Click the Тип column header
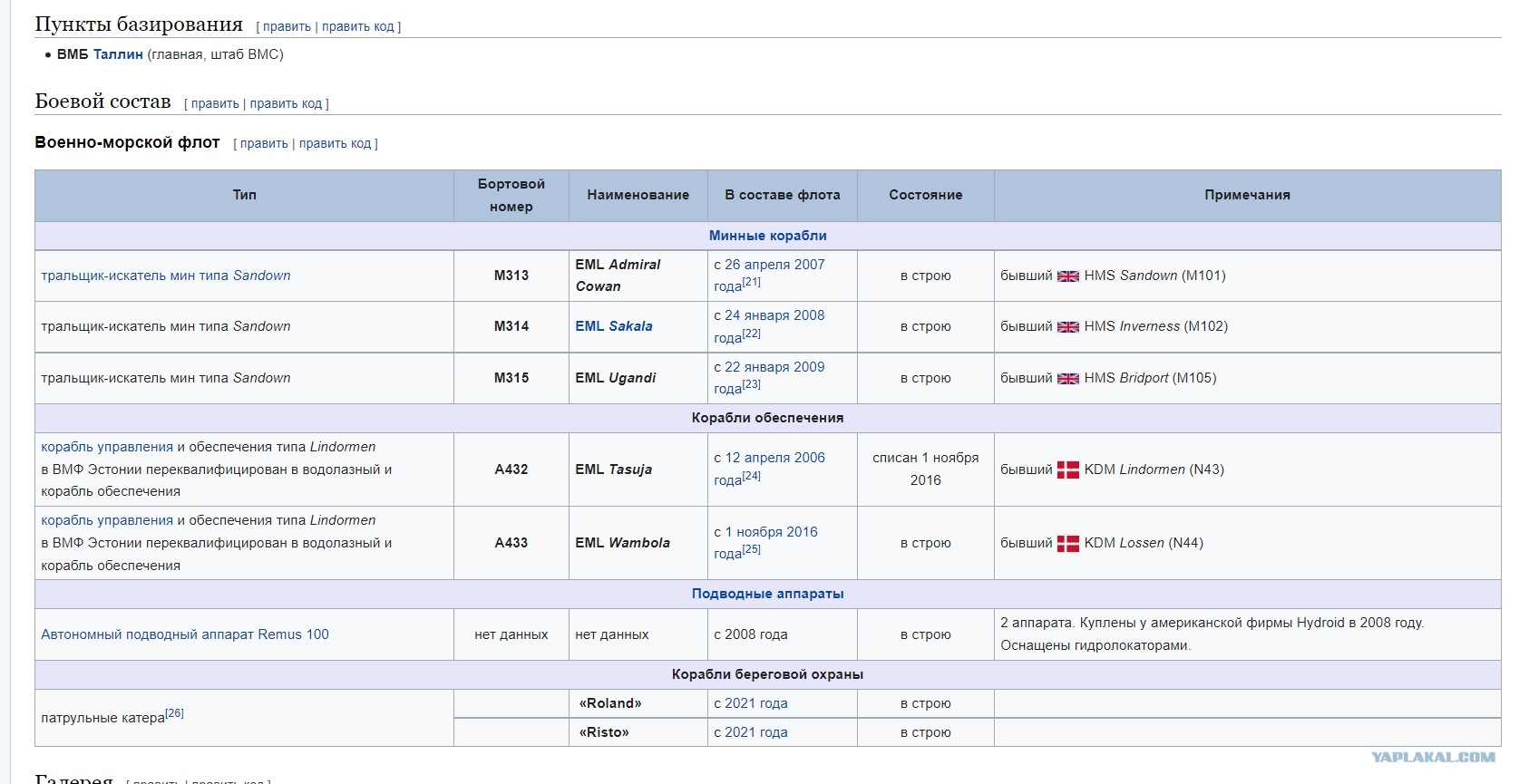Viewport: 1519px width, 784px height. pyautogui.click(x=245, y=195)
